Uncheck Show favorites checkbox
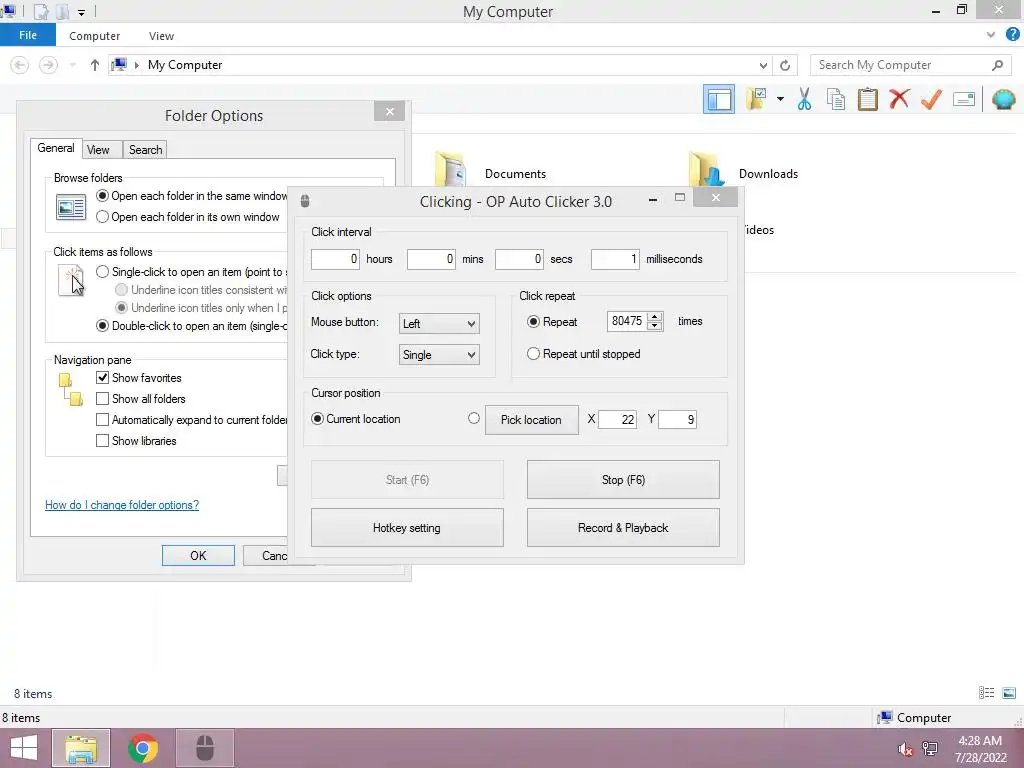 102,377
